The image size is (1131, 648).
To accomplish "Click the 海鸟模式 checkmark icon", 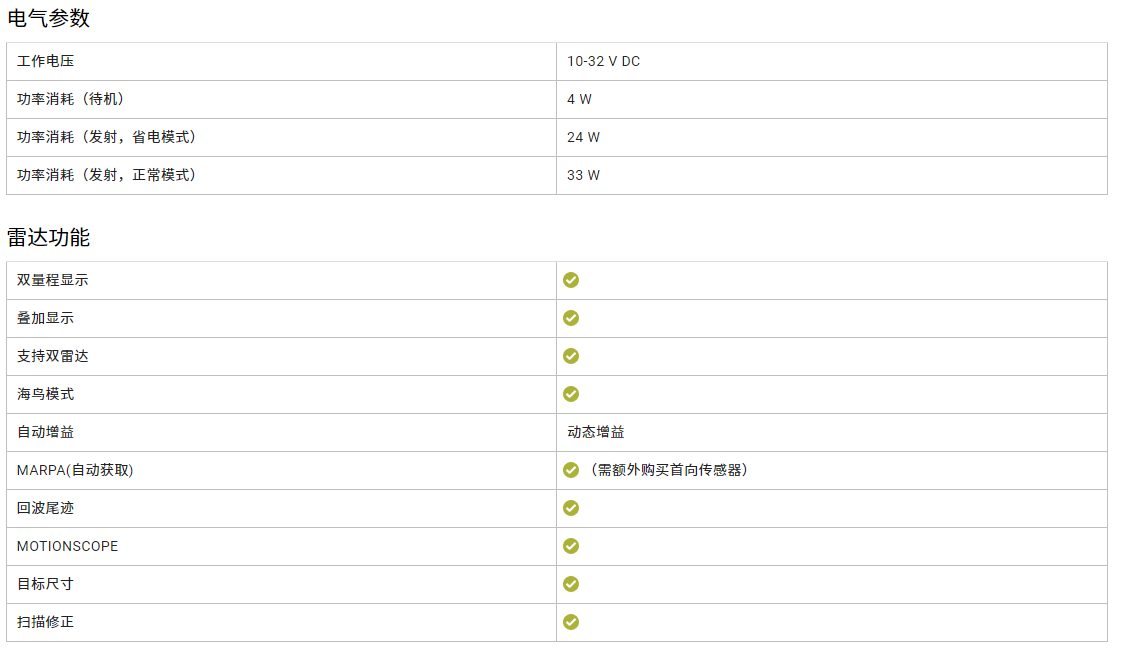I will tap(571, 394).
